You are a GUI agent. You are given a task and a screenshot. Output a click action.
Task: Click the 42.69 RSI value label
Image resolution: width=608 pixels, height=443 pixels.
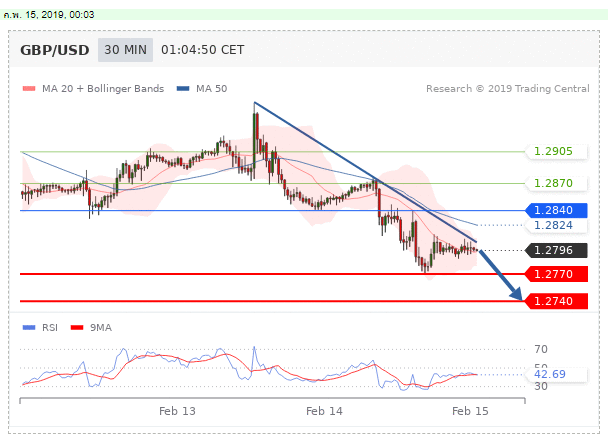pos(556,374)
